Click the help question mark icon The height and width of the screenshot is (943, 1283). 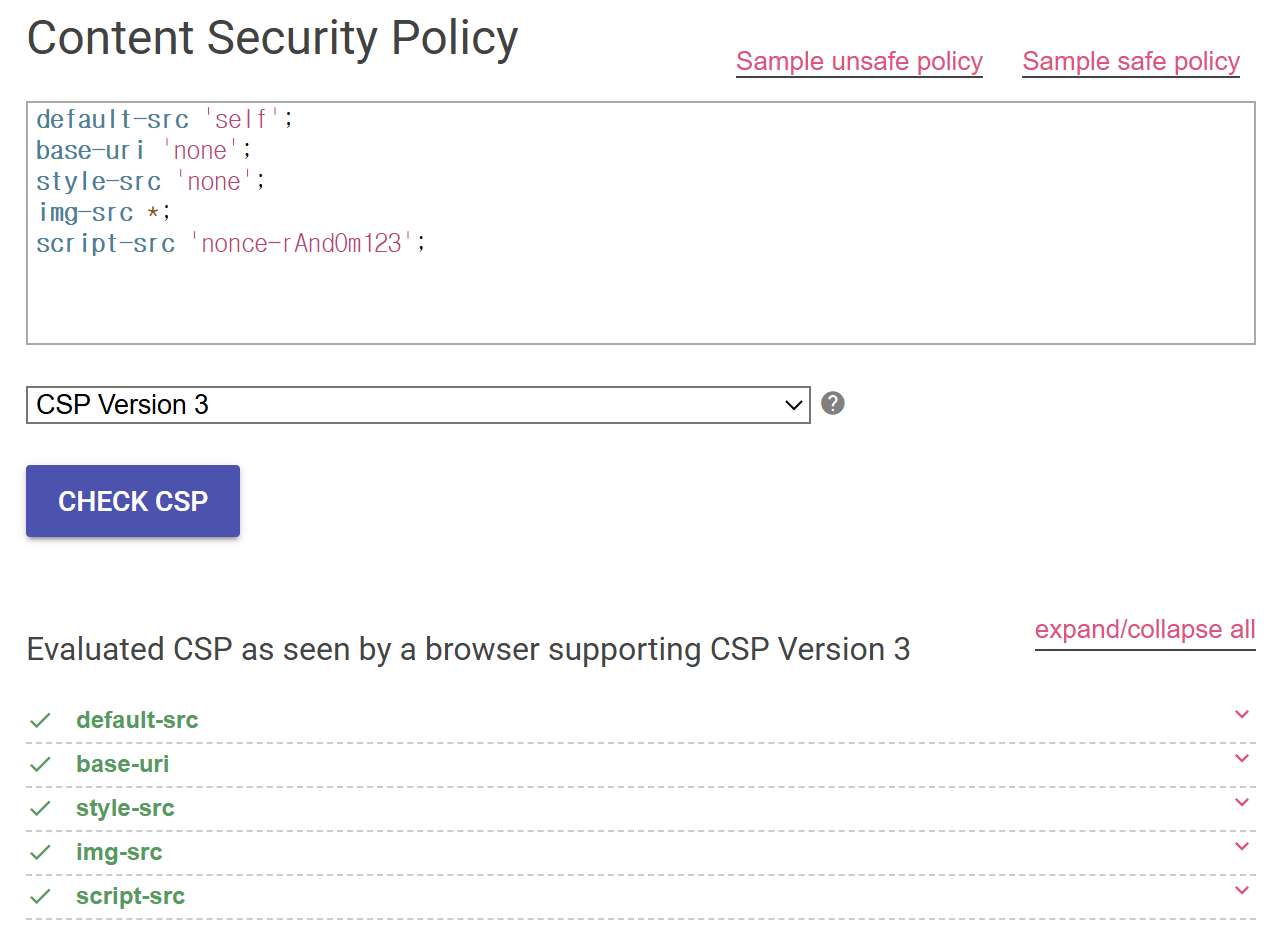click(x=833, y=403)
